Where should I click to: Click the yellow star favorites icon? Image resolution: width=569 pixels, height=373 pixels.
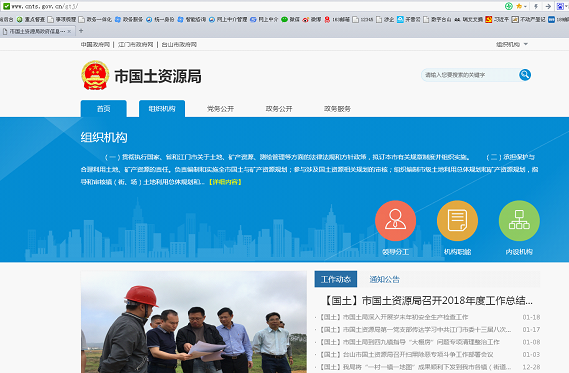click(519, 6)
